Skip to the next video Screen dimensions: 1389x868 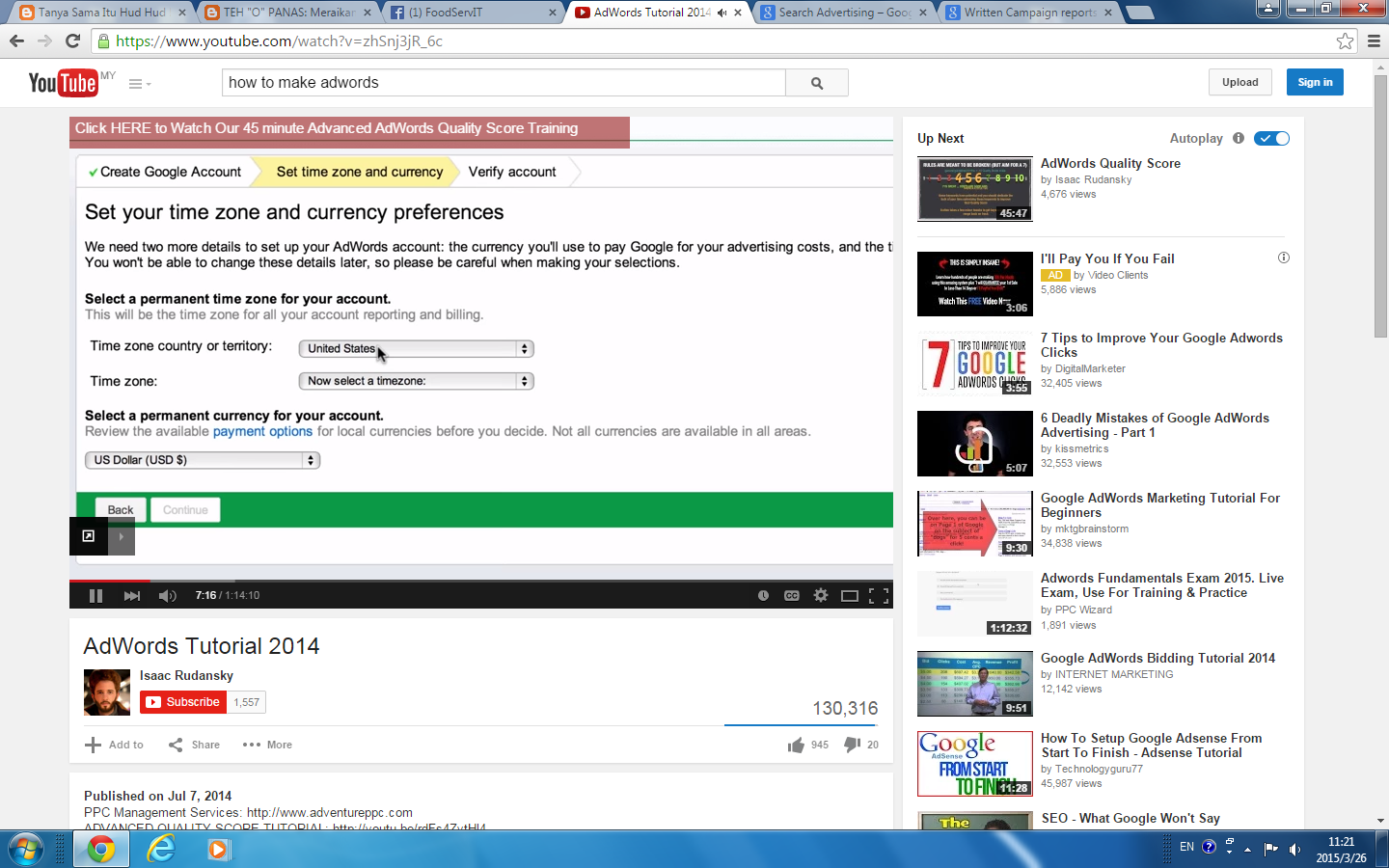132,596
